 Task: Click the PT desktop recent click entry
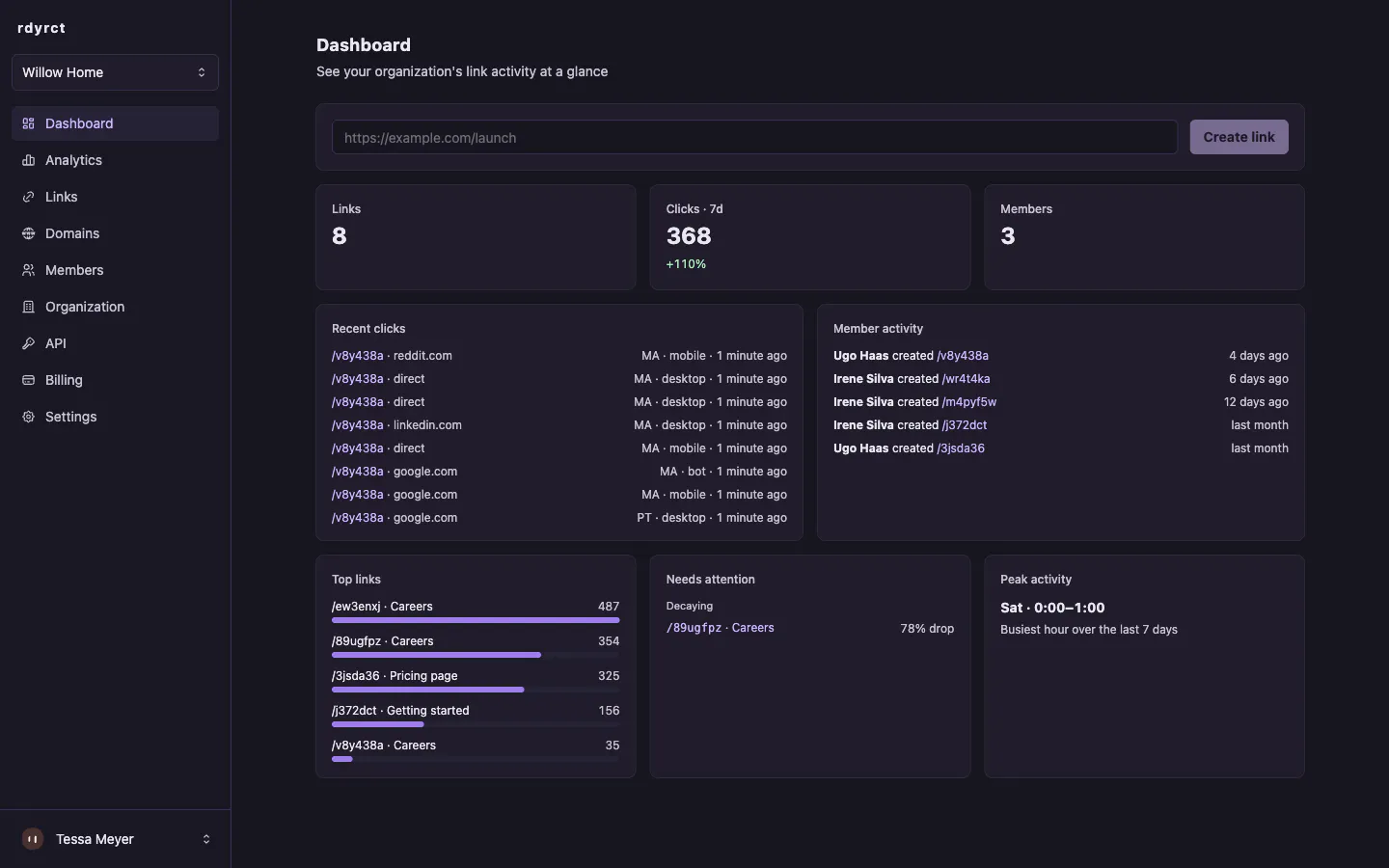coord(559,518)
